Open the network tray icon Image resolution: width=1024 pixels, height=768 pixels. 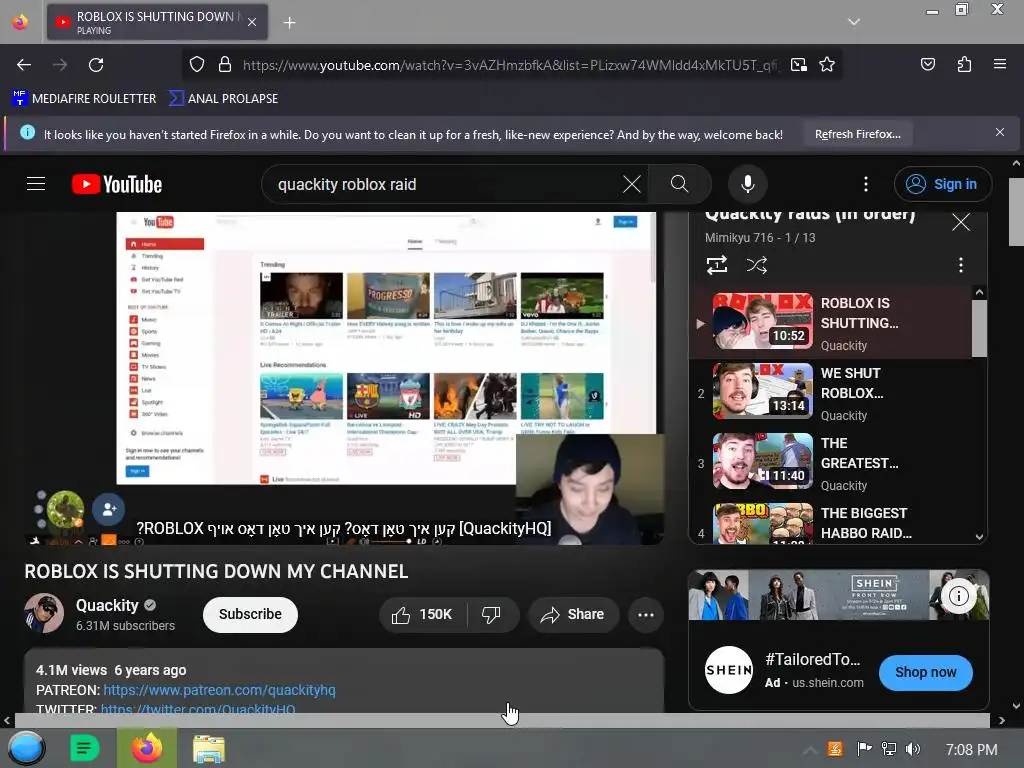889,749
